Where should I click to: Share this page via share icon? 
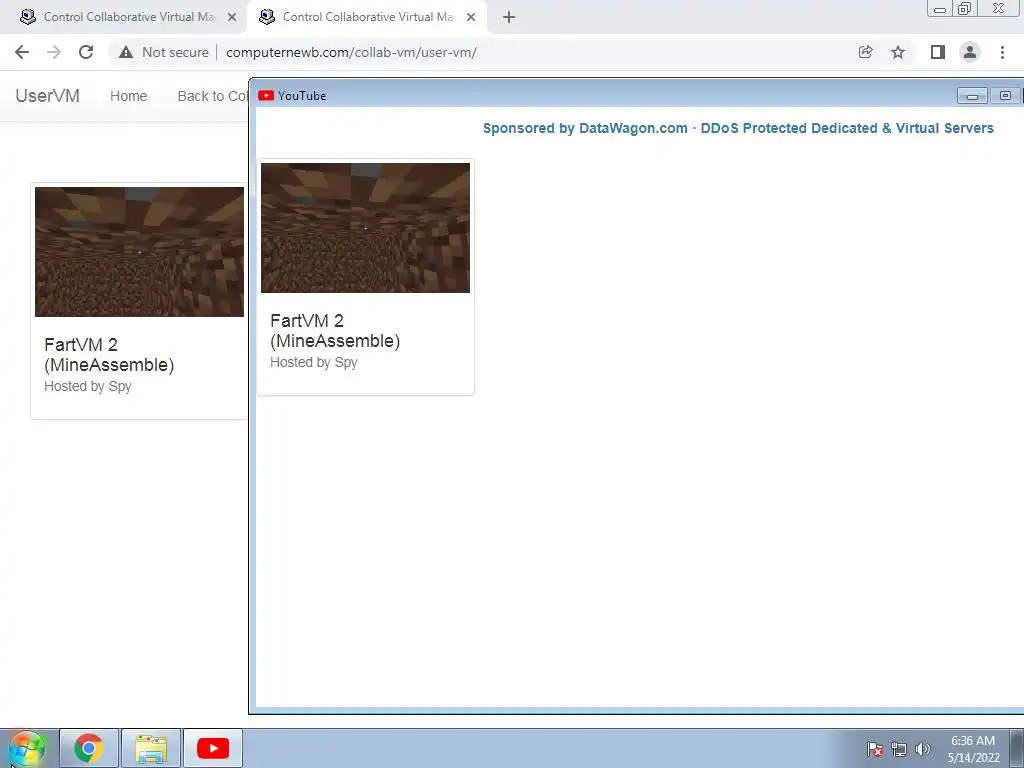[865, 52]
